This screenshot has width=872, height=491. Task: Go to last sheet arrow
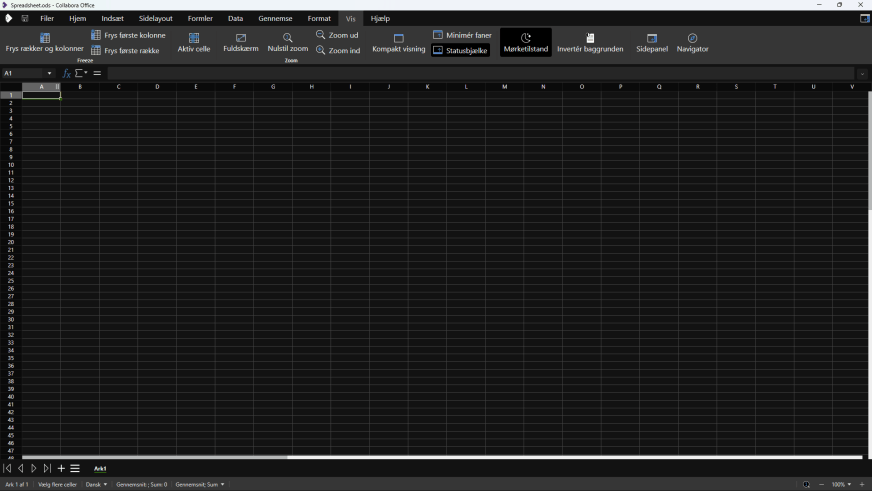click(47, 468)
